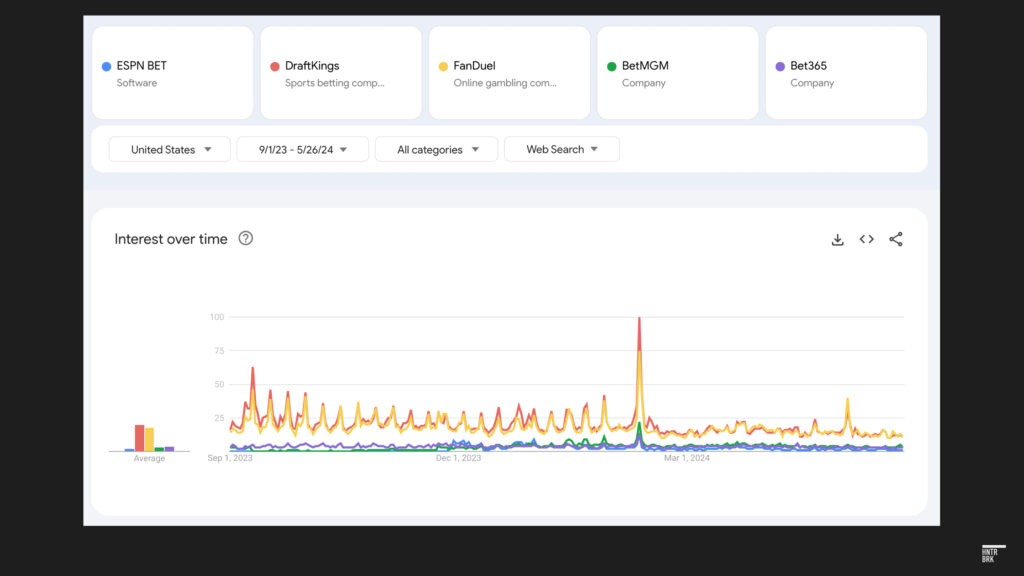Click the Mar 1, 2024 axis label

pyautogui.click(x=686, y=458)
